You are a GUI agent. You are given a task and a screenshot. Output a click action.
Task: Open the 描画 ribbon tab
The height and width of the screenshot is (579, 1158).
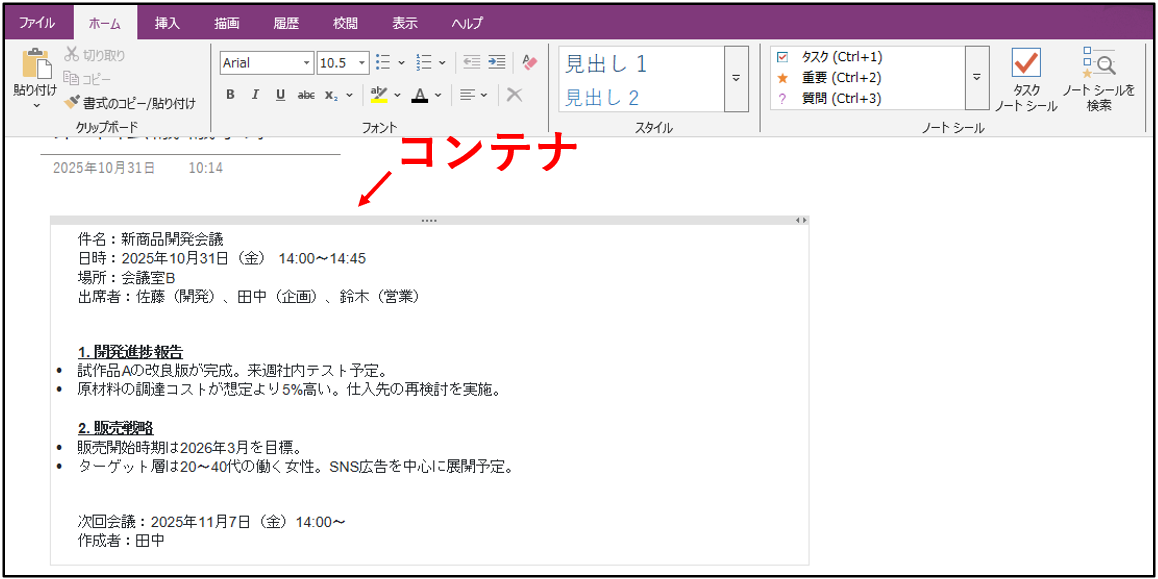point(226,20)
